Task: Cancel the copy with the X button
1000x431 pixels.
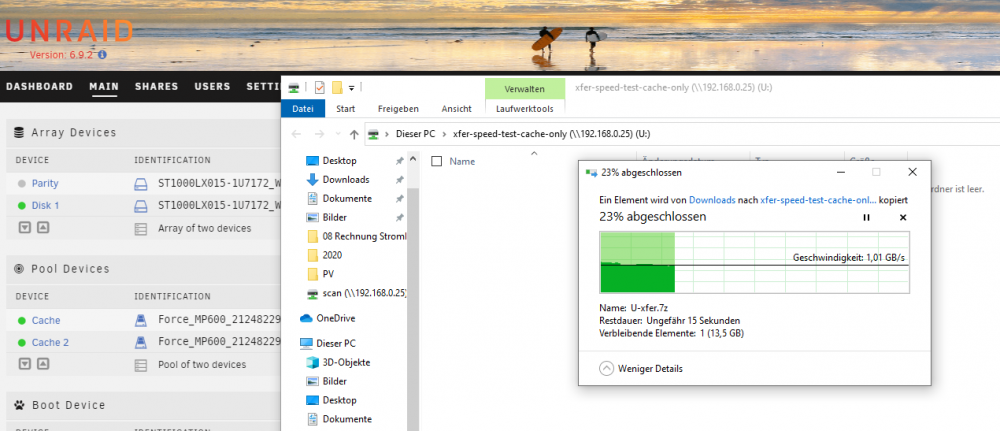Action: [902, 217]
